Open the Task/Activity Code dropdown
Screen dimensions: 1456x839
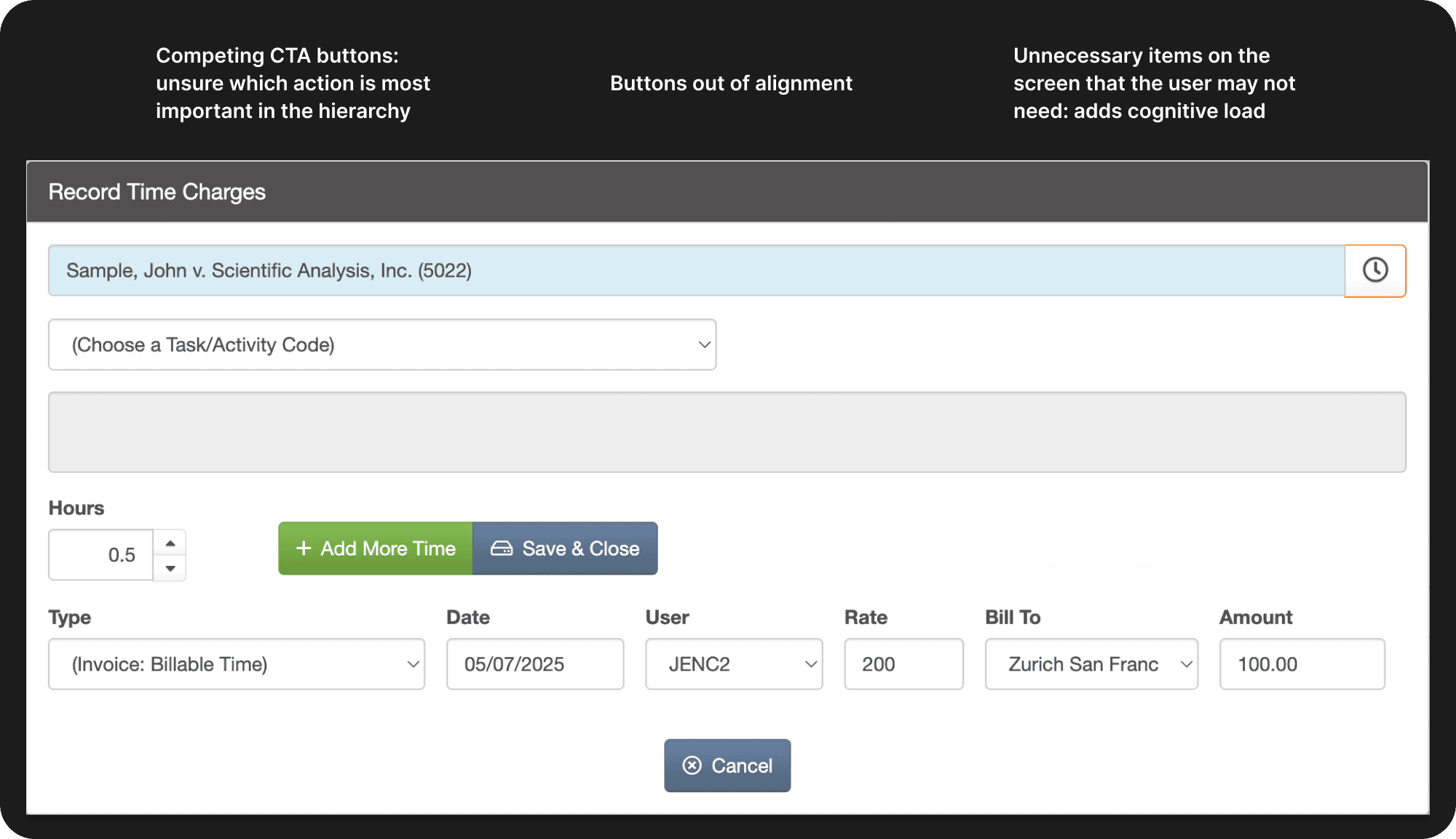382,344
